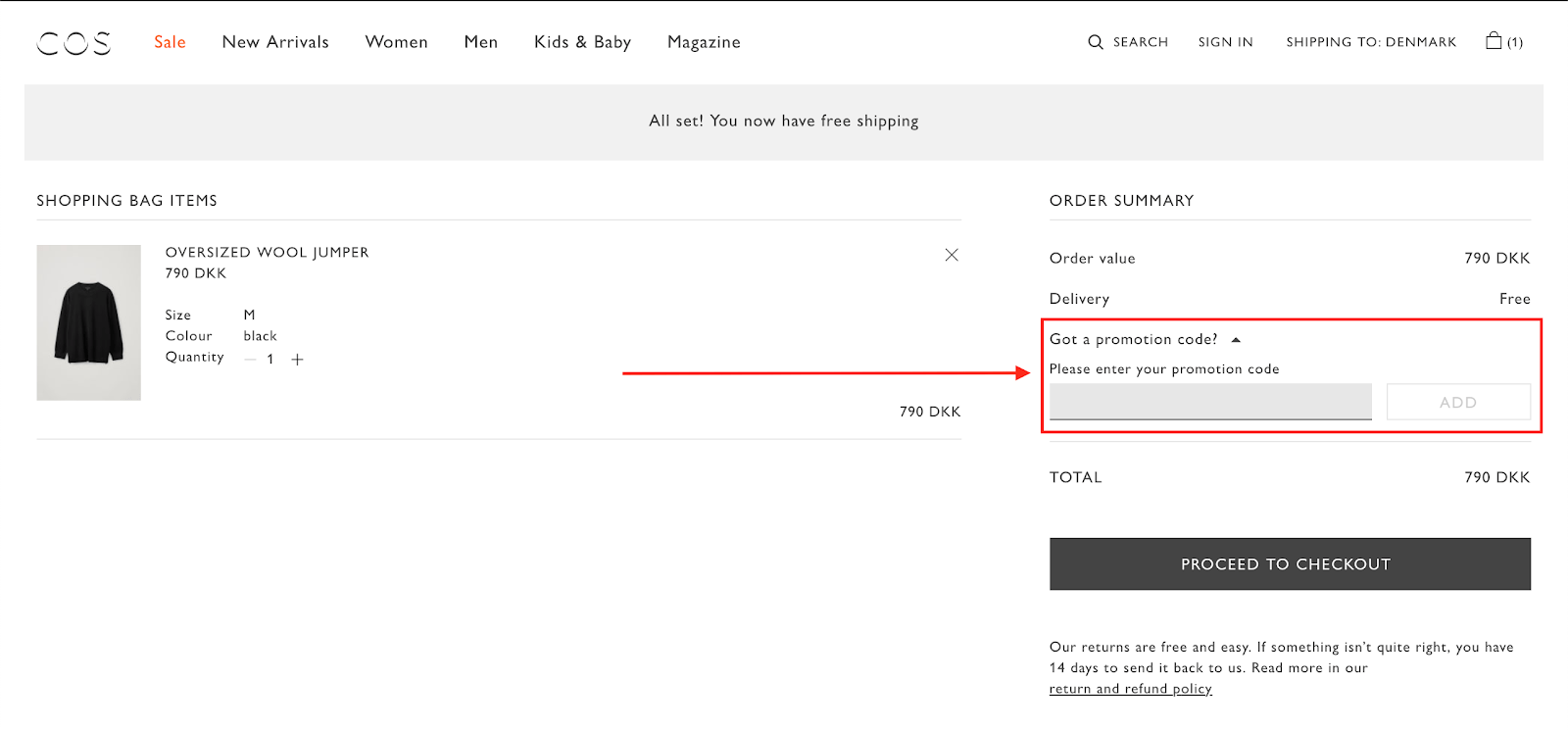Viewport: 1568px width, 730px height.
Task: Click the COS logo
Action: click(73, 43)
